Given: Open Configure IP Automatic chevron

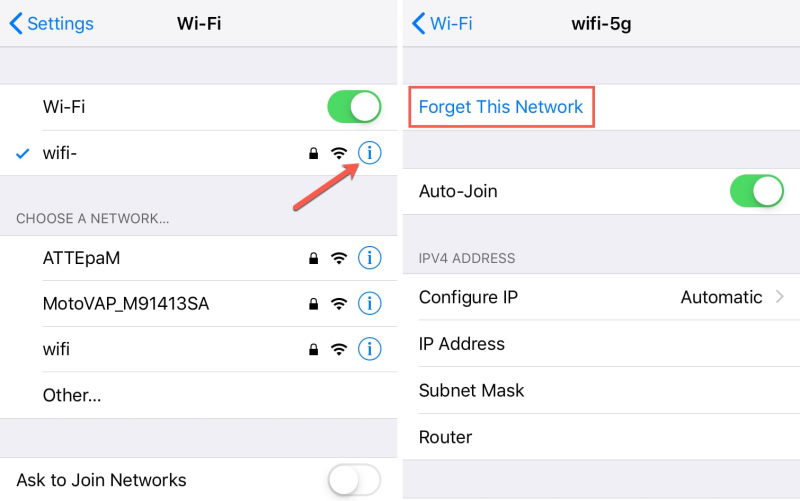Looking at the screenshot, I should 780,296.
